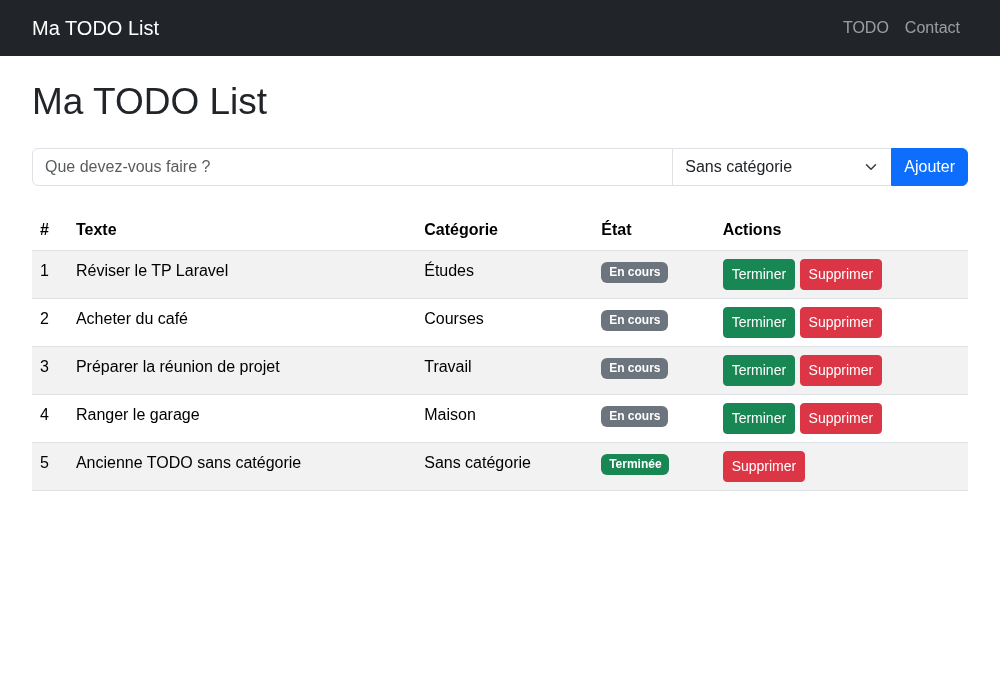
Task: Focus the 'Que devez-vous faire ?' input
Action: (352, 167)
